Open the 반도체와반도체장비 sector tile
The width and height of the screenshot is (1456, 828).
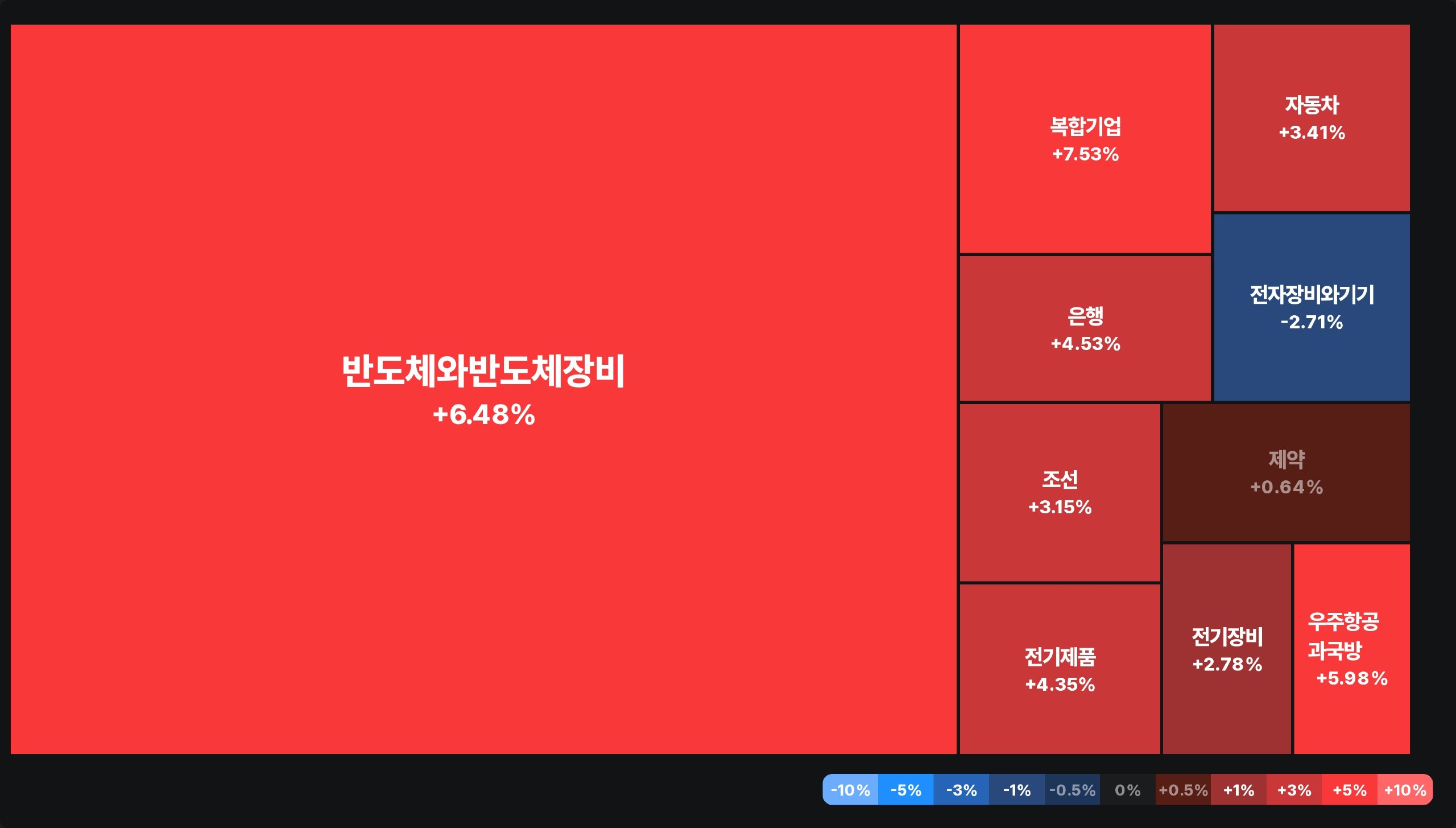(483, 389)
